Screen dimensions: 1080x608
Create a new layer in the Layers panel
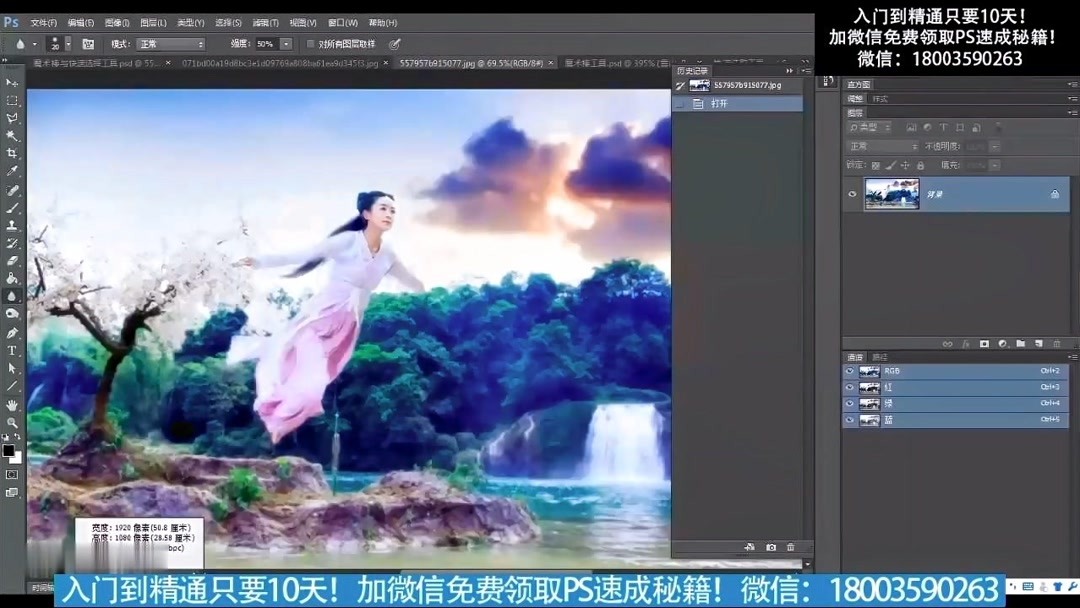pos(1039,343)
